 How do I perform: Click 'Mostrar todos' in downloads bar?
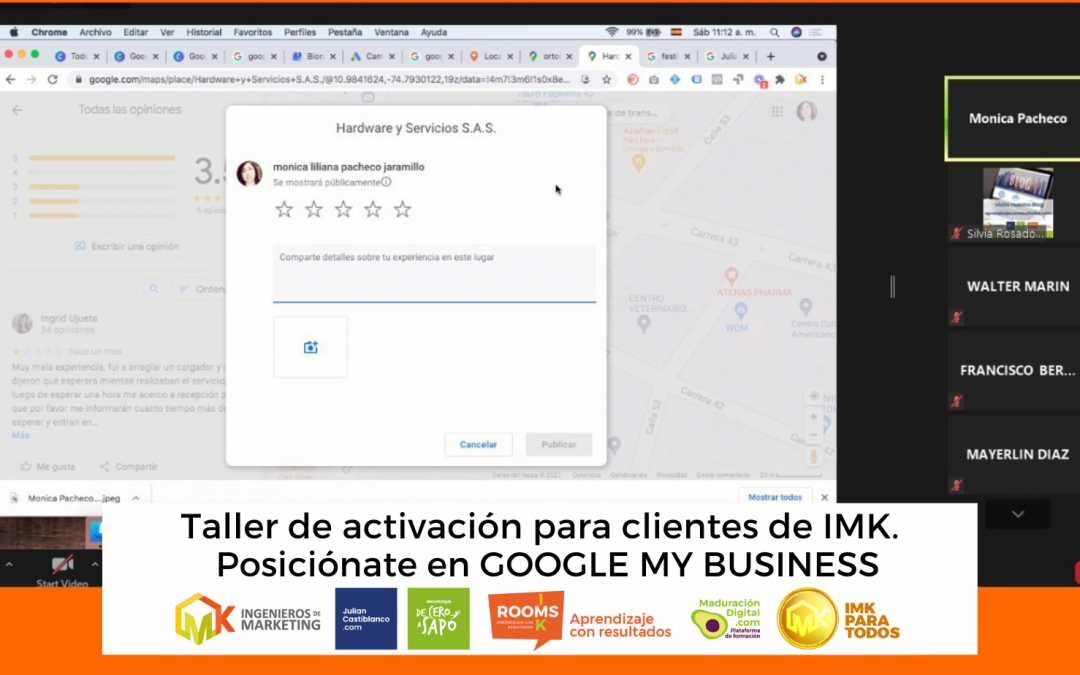775,497
